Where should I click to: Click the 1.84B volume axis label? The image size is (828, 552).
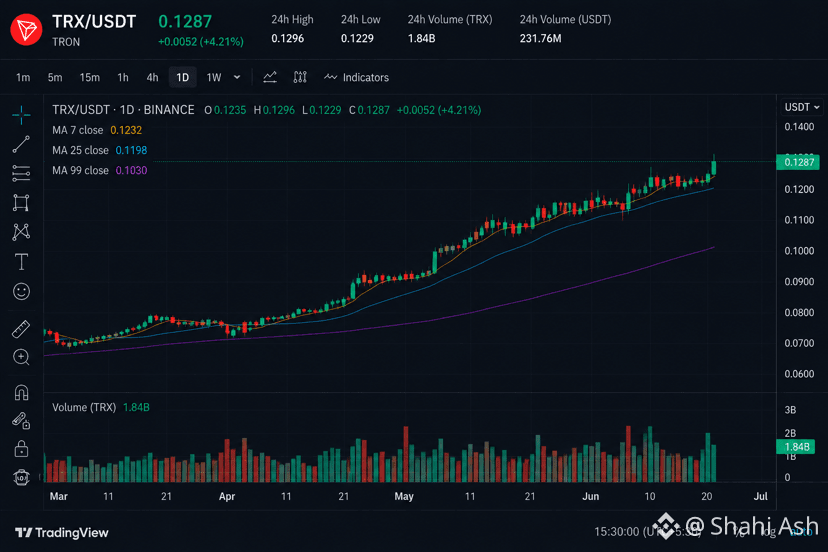click(x=795, y=447)
